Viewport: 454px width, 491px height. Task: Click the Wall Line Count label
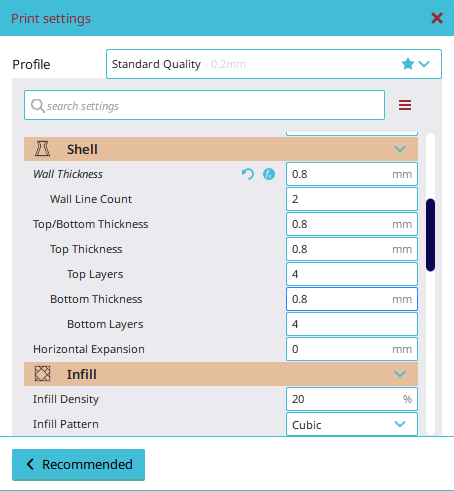tap(91, 199)
